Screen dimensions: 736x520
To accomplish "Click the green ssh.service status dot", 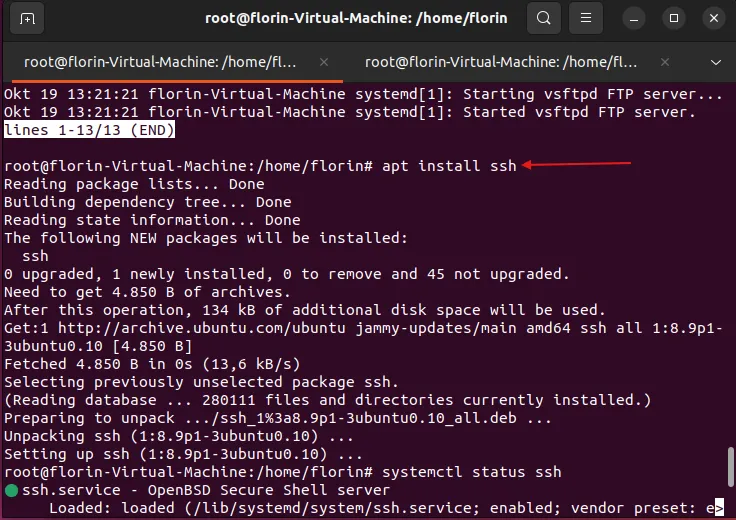I will 11,490.
